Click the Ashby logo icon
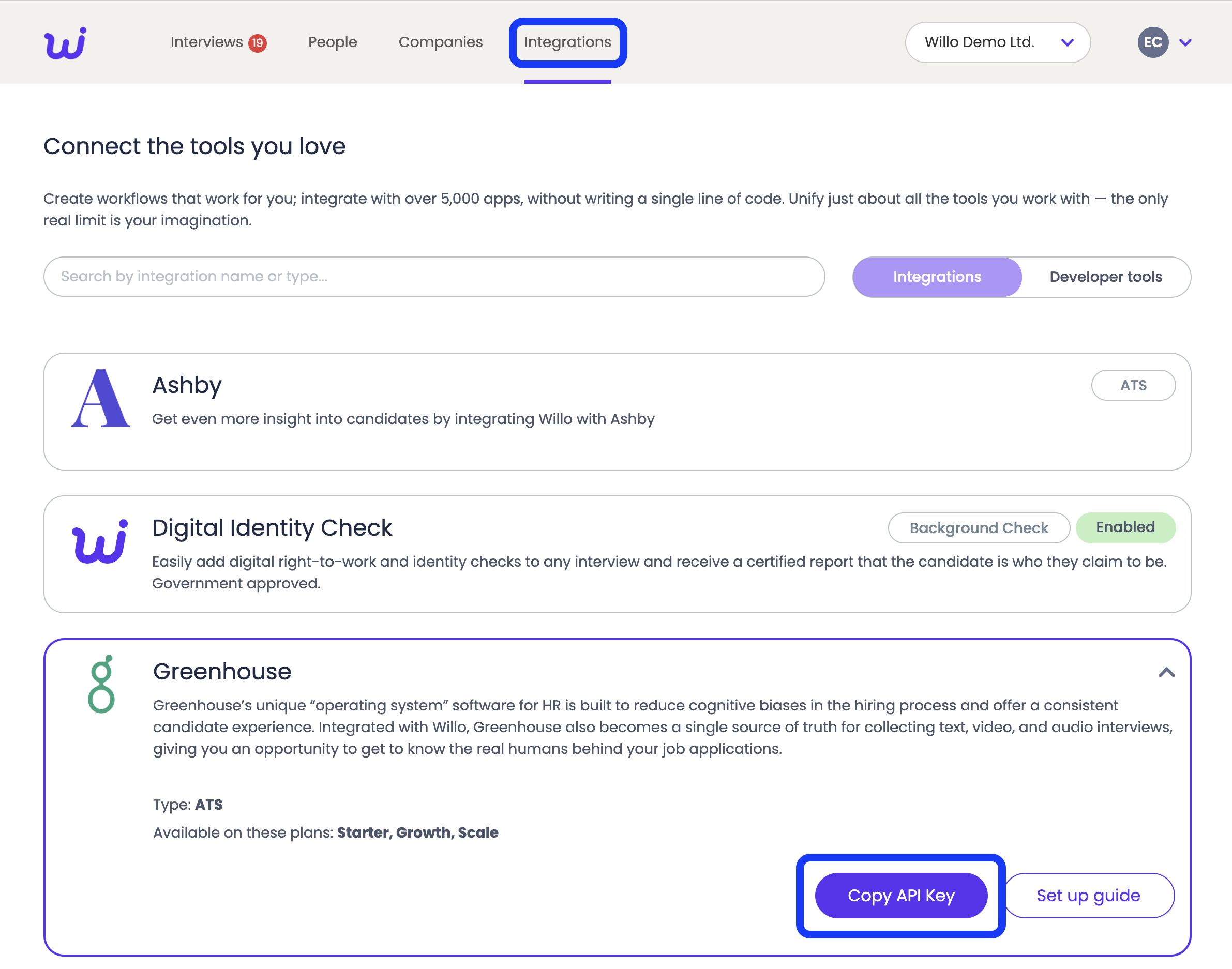Screen dimensions: 1232x969 [100, 398]
